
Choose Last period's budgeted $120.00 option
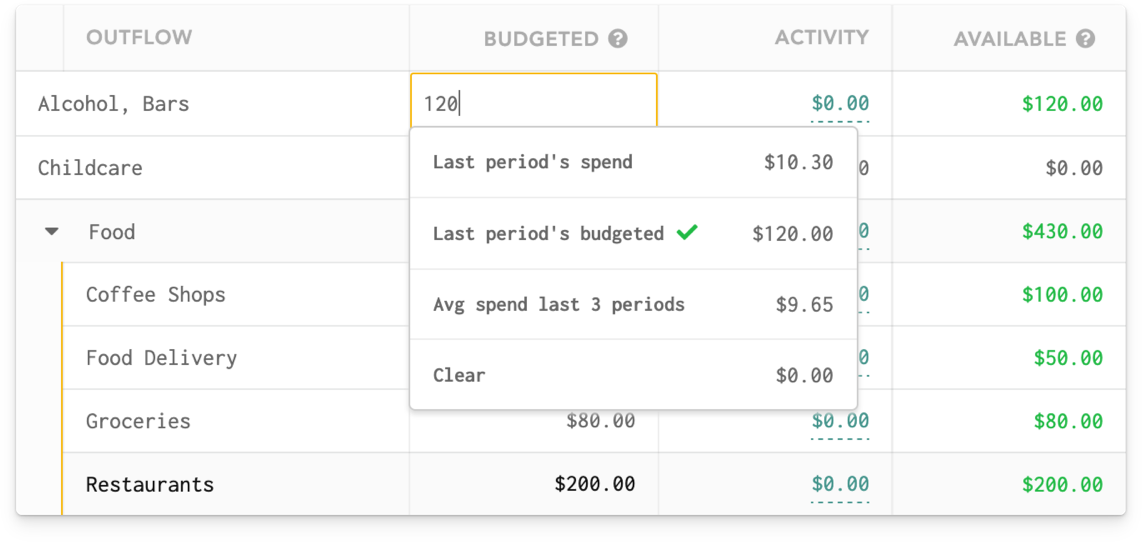(x=632, y=233)
